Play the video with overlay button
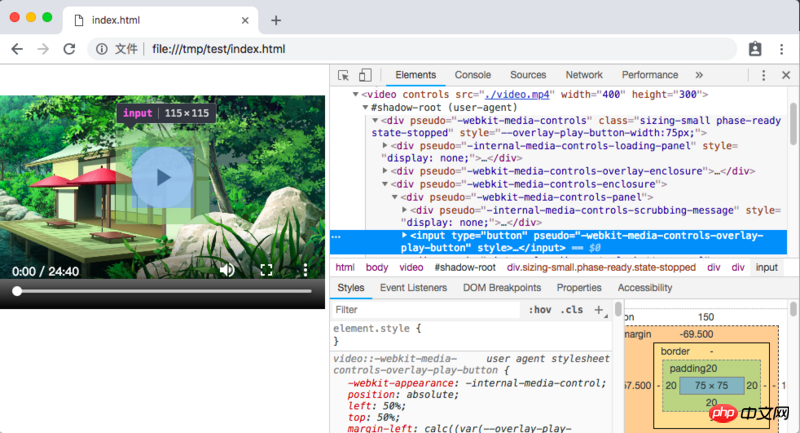This screenshot has width=800, height=433. [x=162, y=177]
